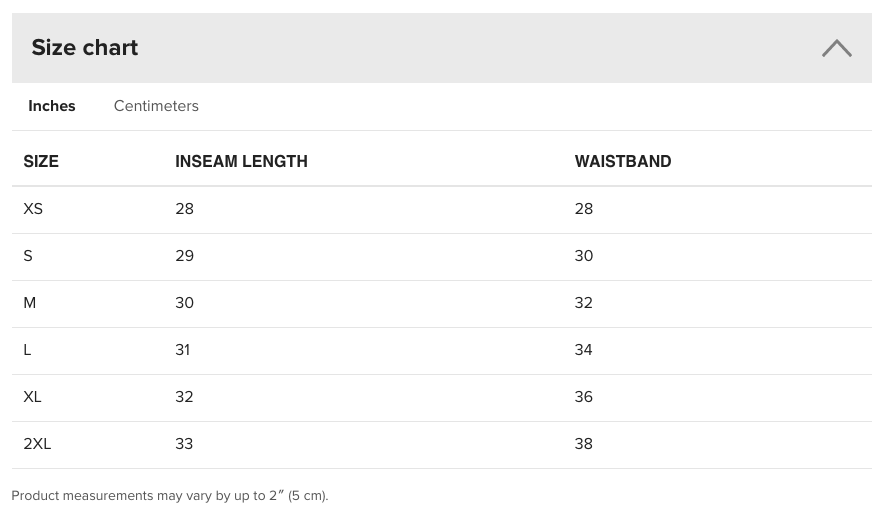Click the INSEAM LENGTH column header
Image resolution: width=884 pixels, height=525 pixels.
[241, 161]
